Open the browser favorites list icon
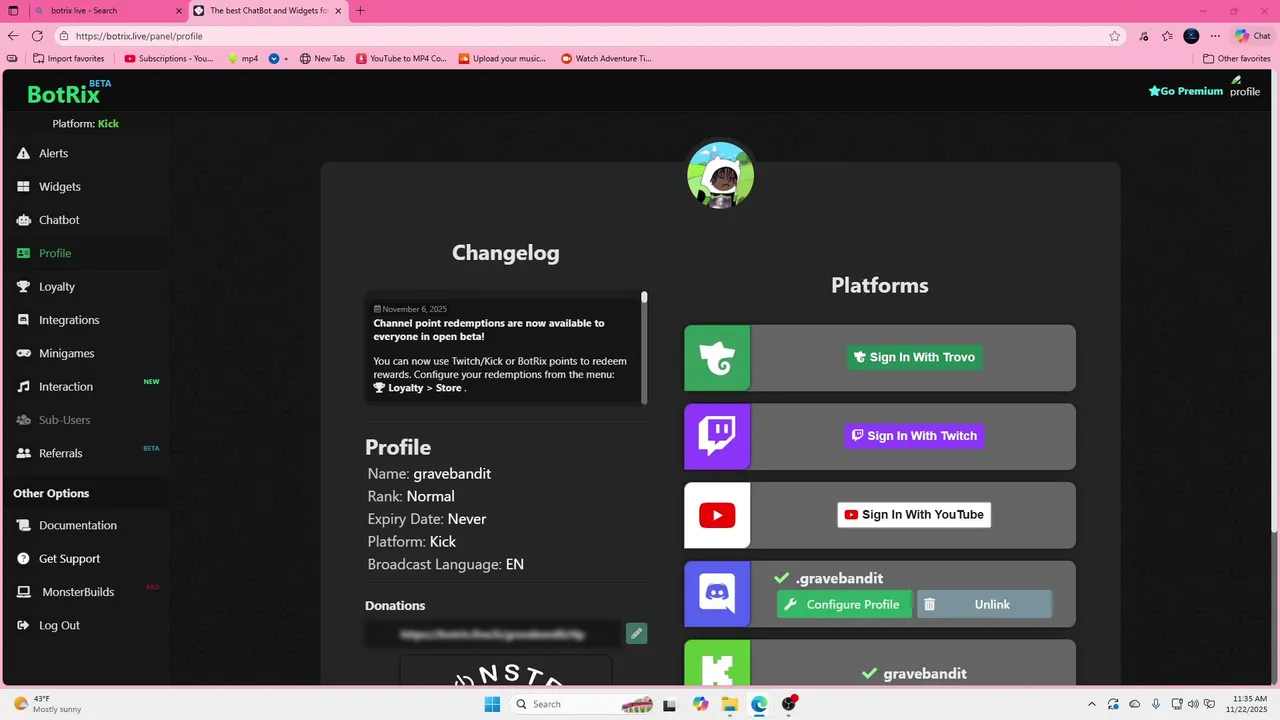Screen dimensions: 1280x720 1167,36
